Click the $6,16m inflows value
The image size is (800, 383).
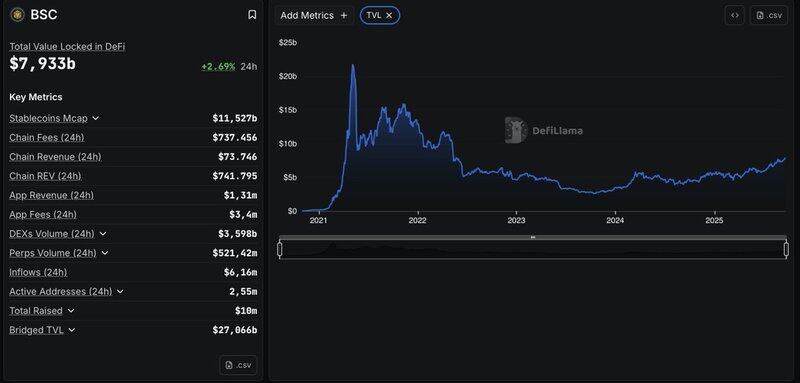click(240, 272)
